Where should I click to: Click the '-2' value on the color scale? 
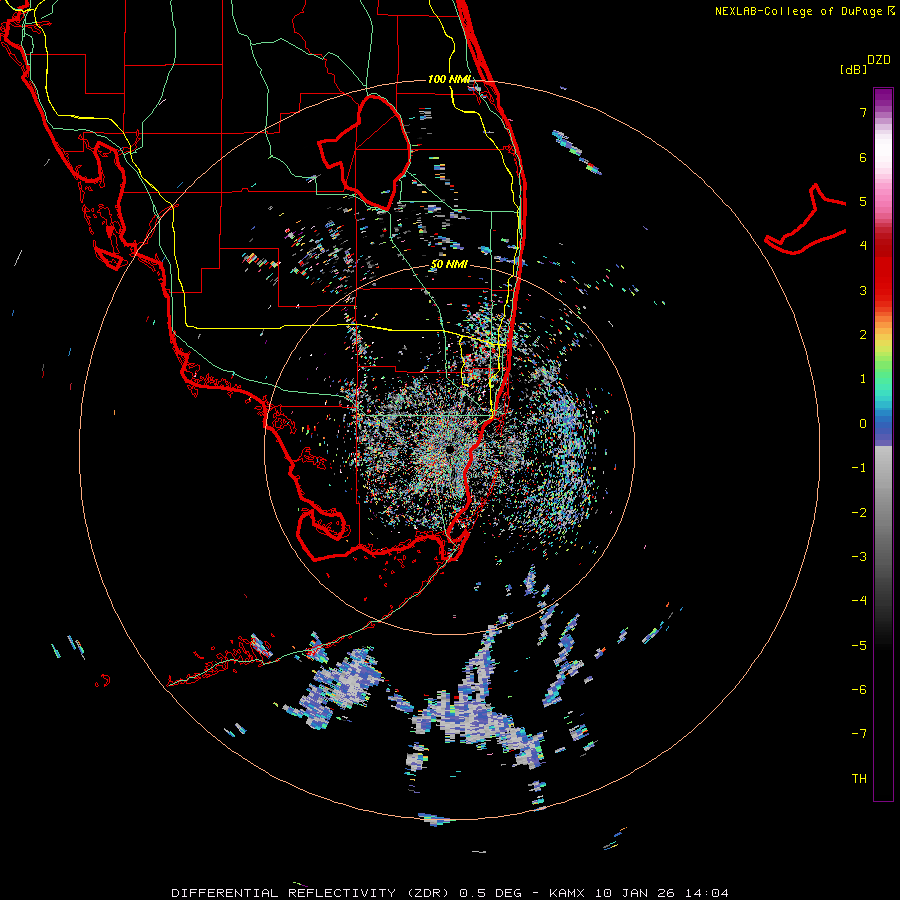click(859, 512)
